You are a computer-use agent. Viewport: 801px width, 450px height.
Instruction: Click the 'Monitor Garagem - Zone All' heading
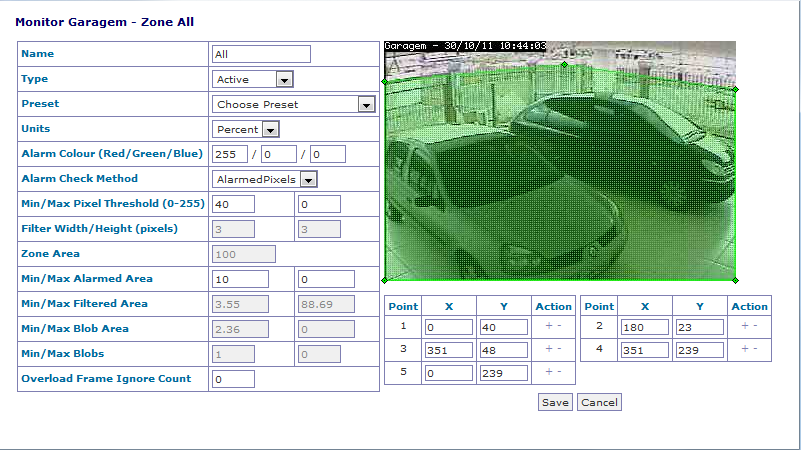pos(105,22)
